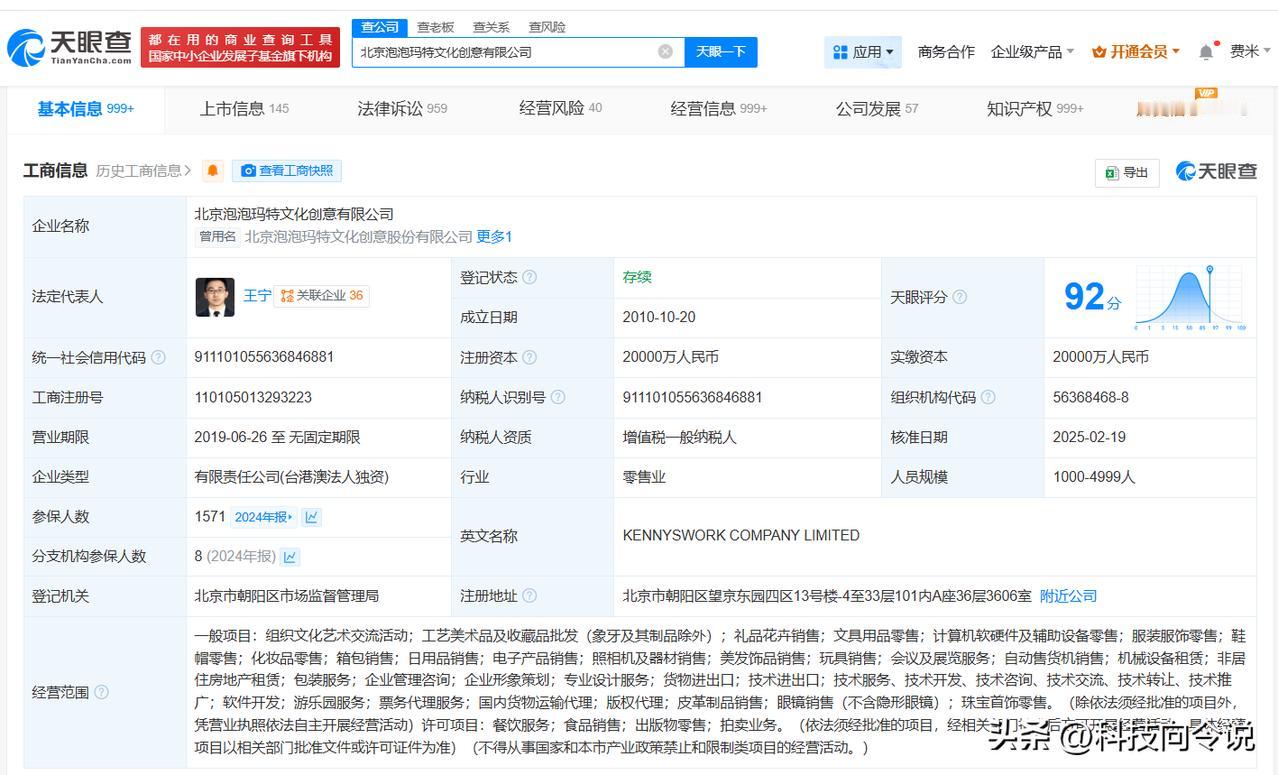Click the 存续 registration status
The image size is (1278, 775).
pyautogui.click(x=637, y=277)
